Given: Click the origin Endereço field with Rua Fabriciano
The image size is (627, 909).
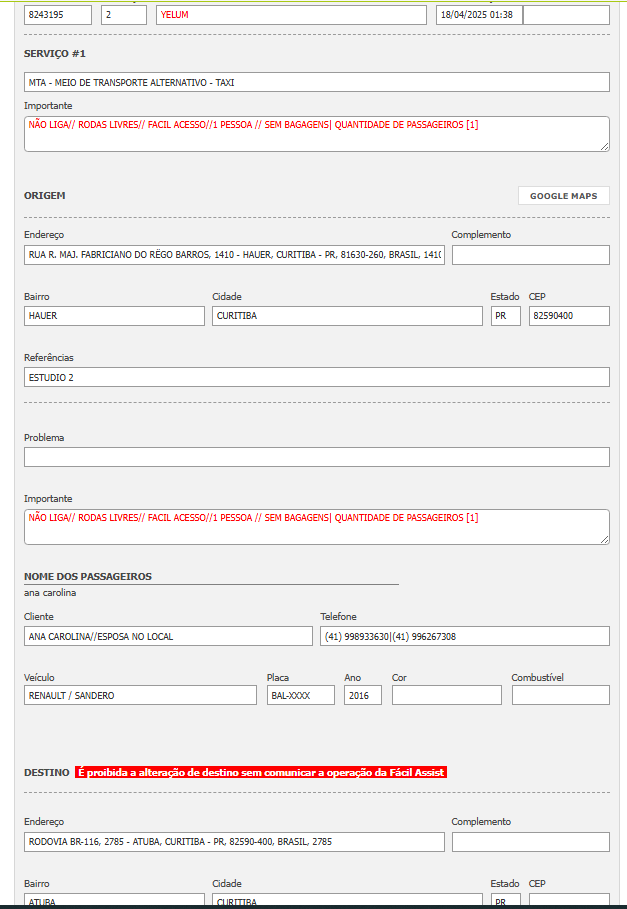Looking at the screenshot, I should coord(234,255).
